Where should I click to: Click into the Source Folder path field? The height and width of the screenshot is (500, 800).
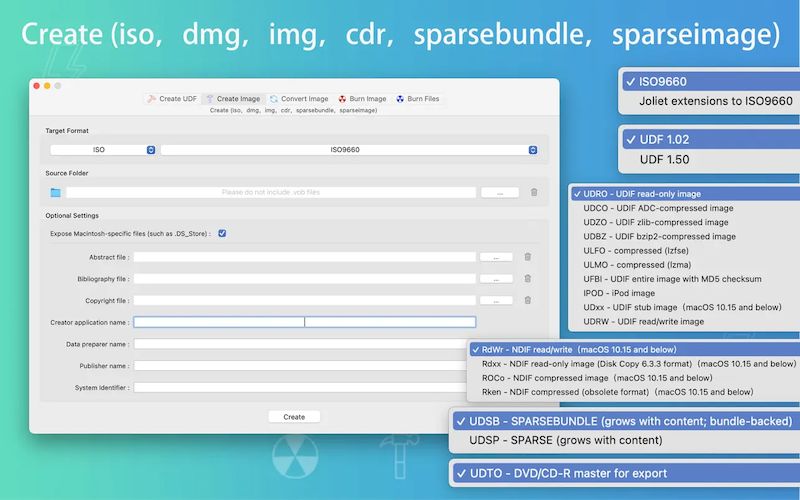271,192
